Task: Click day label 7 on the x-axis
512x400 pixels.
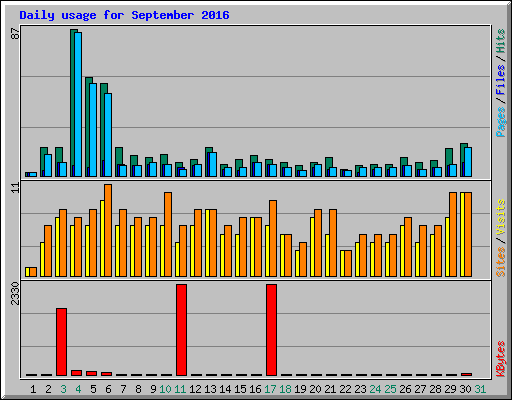Action: pyautogui.click(x=123, y=389)
